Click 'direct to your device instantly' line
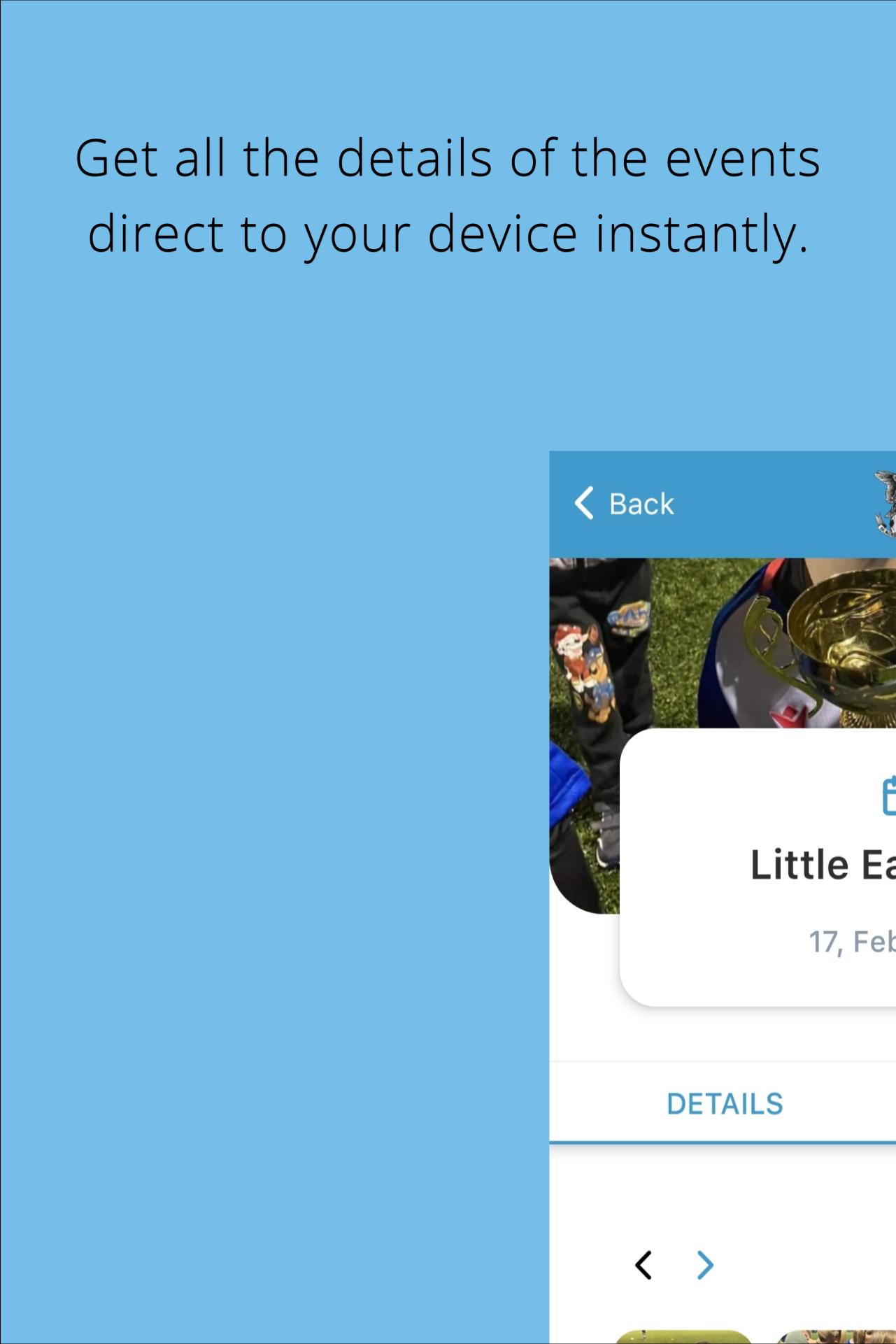This screenshot has height=1344, width=896. 448,233
